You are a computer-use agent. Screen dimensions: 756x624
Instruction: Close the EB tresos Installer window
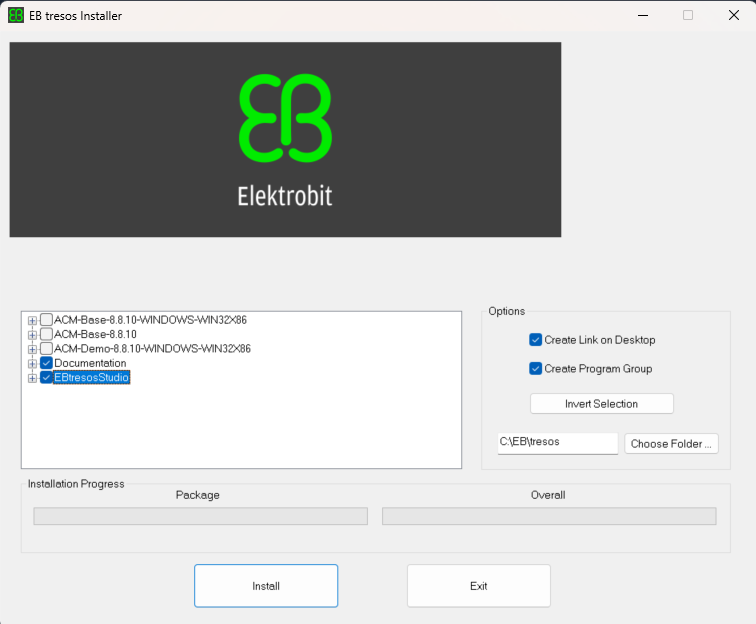coord(734,15)
